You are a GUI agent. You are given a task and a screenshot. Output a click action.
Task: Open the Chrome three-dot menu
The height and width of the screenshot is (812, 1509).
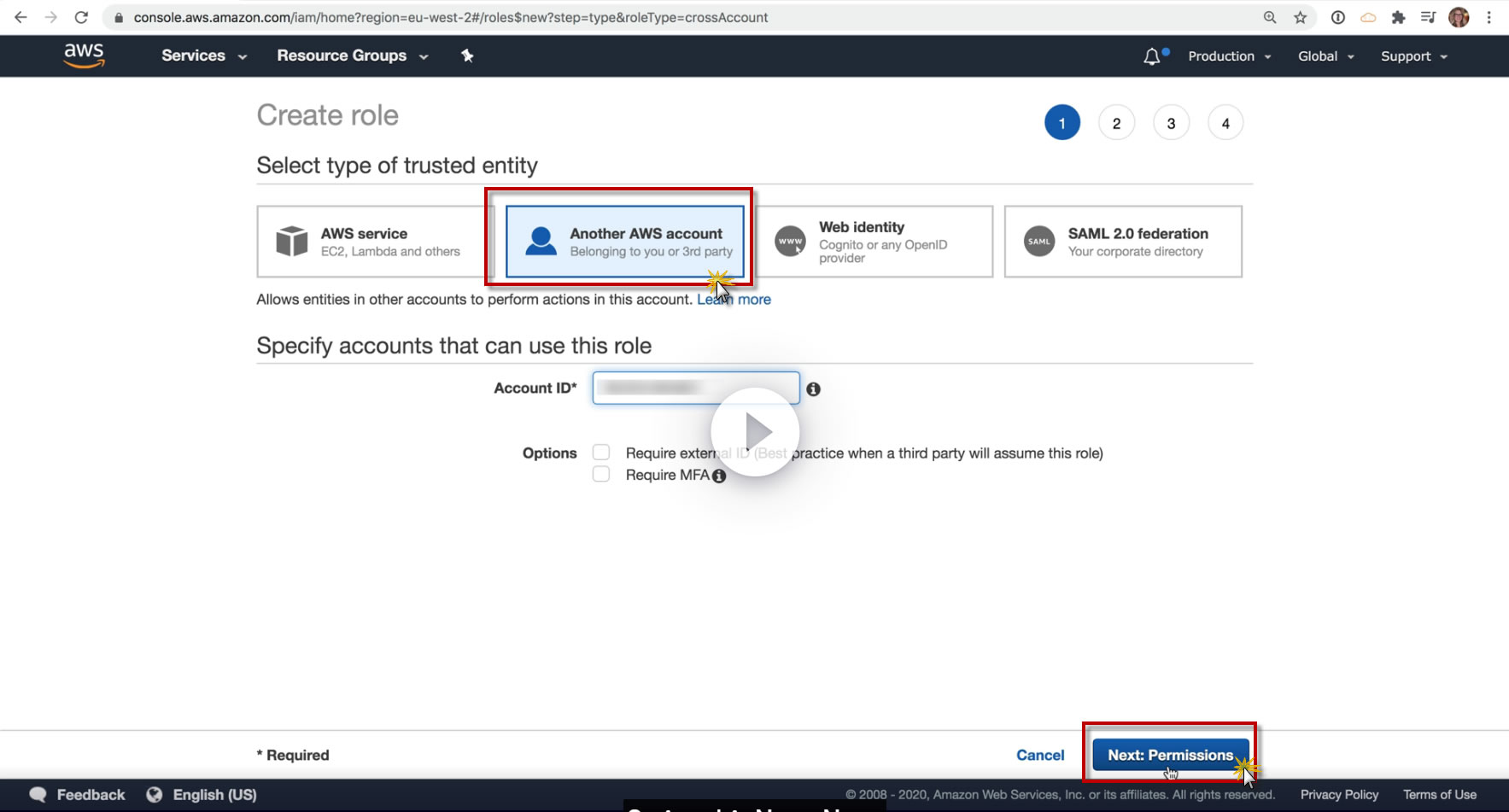point(1489,17)
